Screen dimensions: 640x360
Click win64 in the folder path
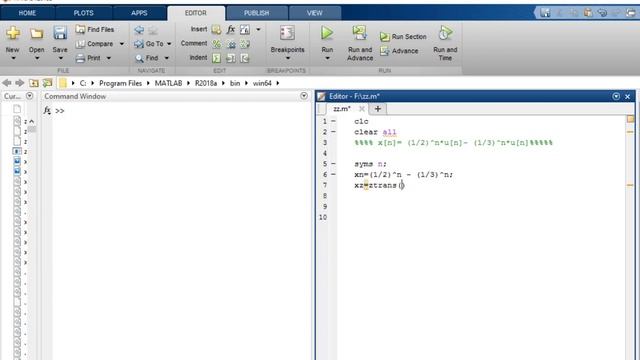tap(262, 83)
